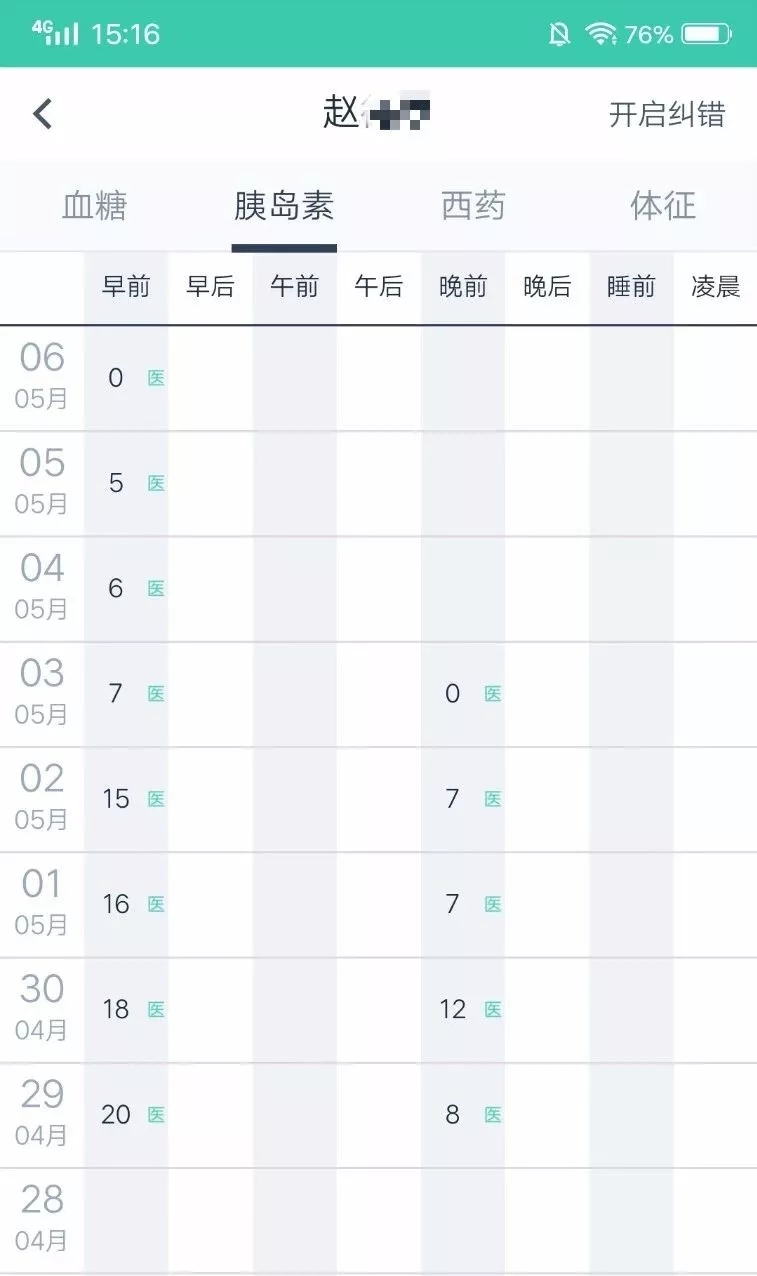Select the 胰岛素 tab
Image resolution: width=757 pixels, height=1276 pixels.
pos(284,206)
